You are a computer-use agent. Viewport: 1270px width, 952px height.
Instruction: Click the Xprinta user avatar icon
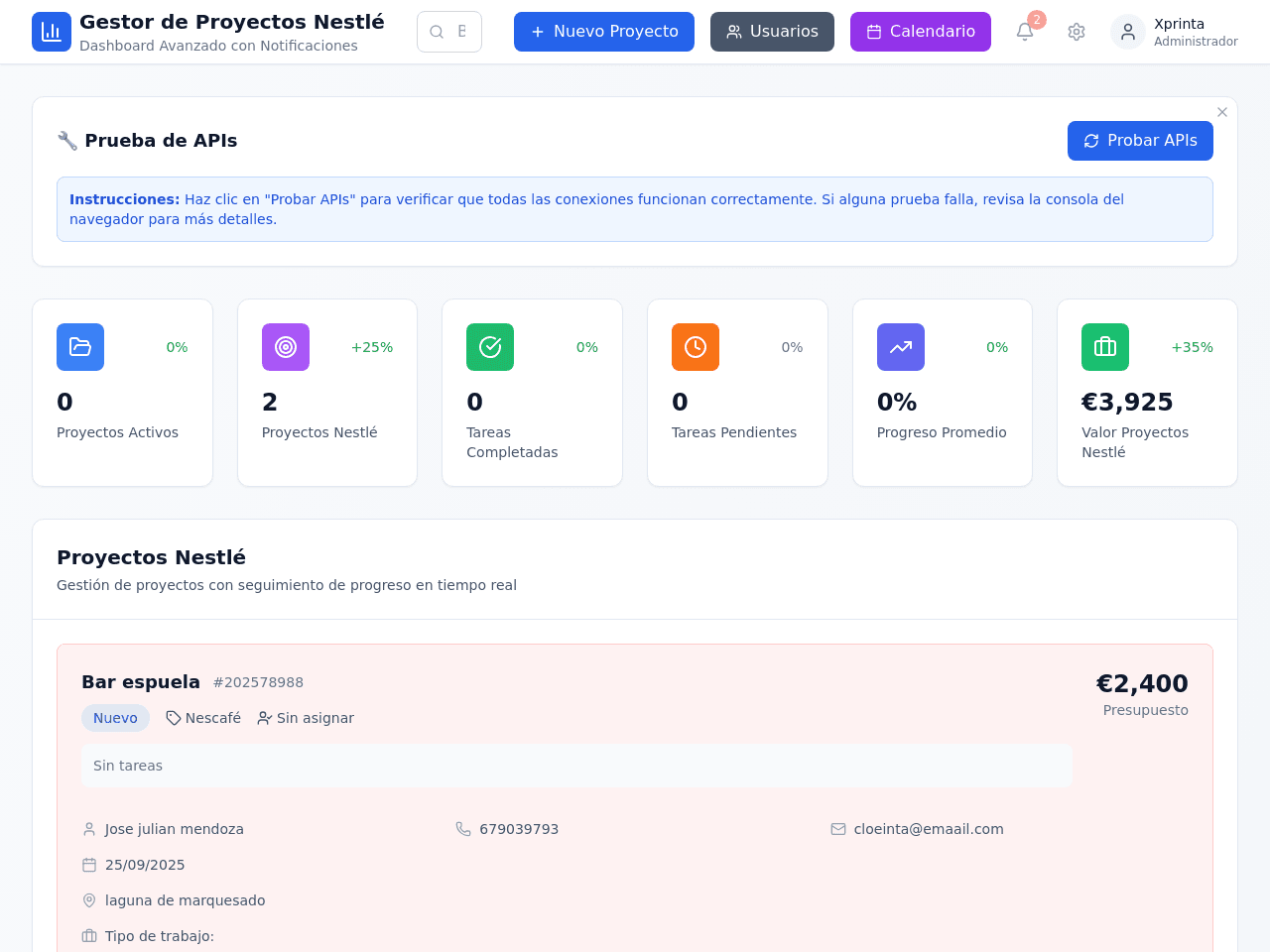(1128, 32)
